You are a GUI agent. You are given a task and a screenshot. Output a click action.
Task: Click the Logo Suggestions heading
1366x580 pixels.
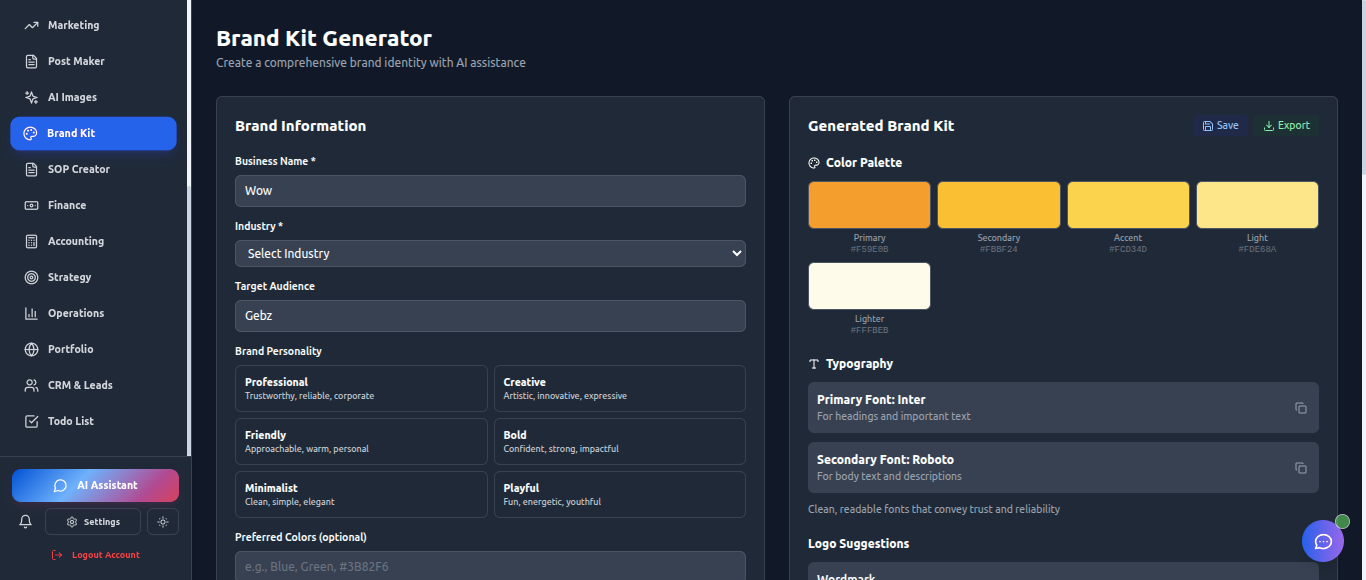(x=858, y=544)
